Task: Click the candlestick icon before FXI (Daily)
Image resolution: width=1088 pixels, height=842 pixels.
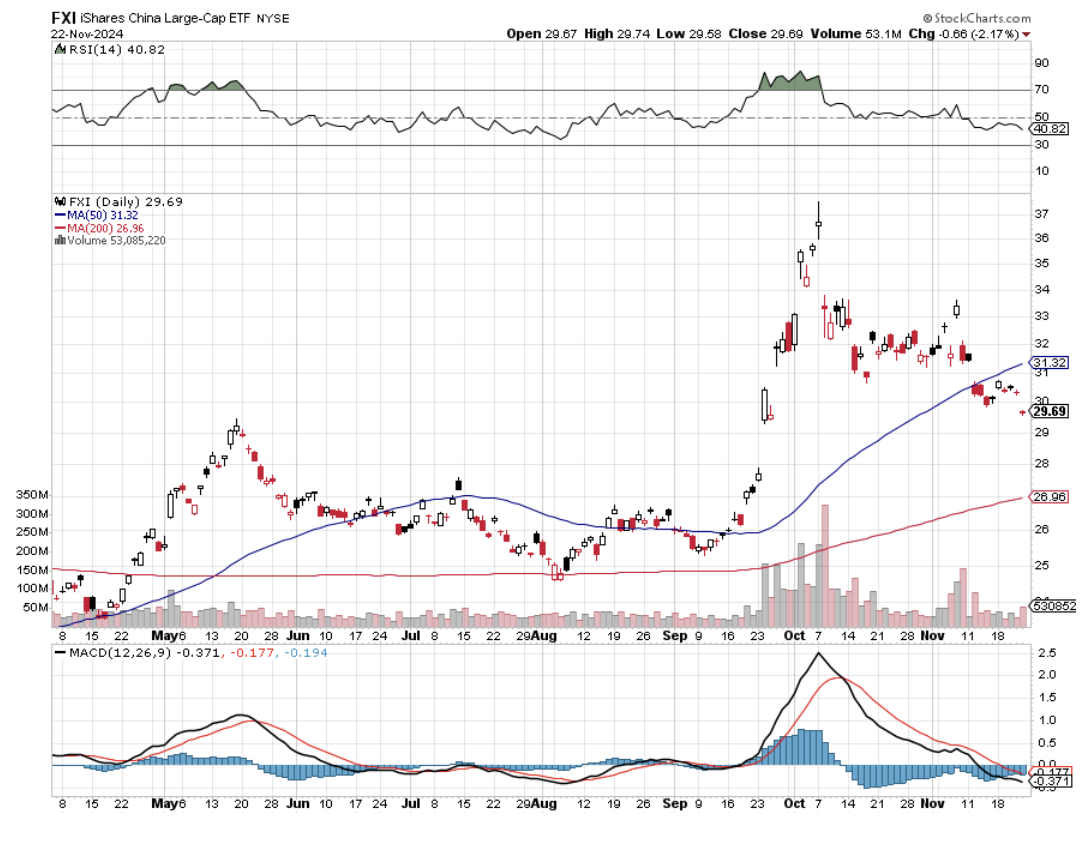Action: 58,201
